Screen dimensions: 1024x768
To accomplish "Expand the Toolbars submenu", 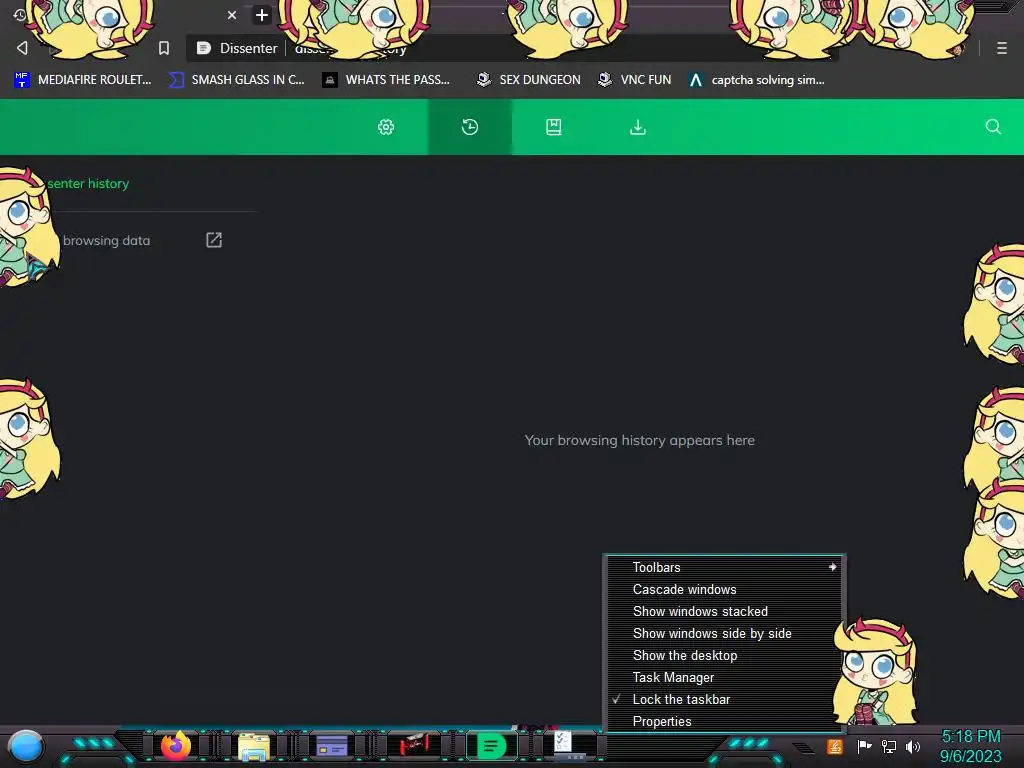I will (x=724, y=568).
